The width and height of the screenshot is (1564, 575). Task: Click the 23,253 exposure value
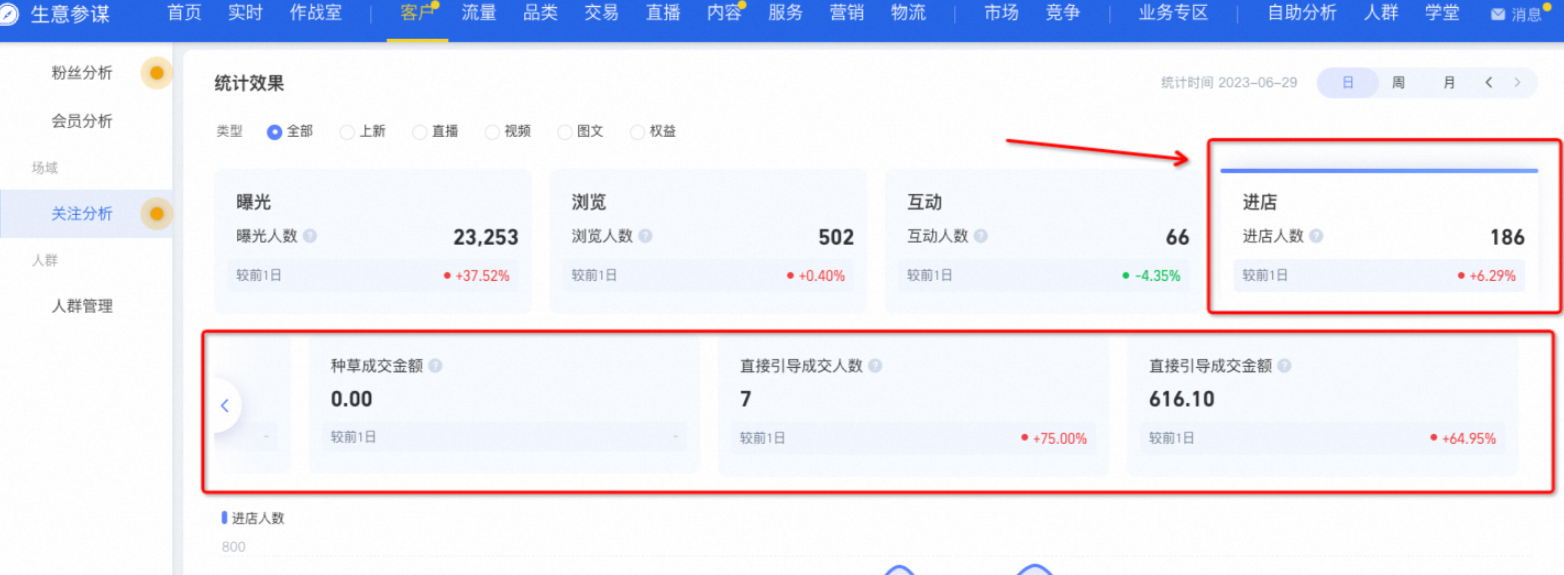(486, 237)
